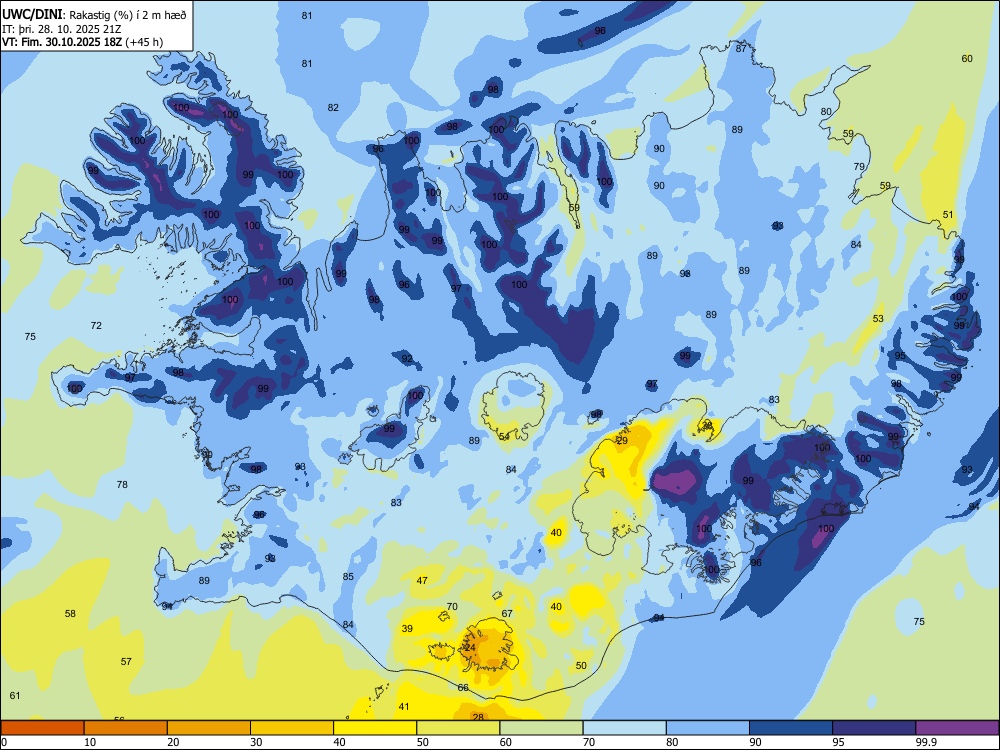Viewport: 1000px width, 750px height.
Task: Click the map value '58'
Action: coord(70,614)
